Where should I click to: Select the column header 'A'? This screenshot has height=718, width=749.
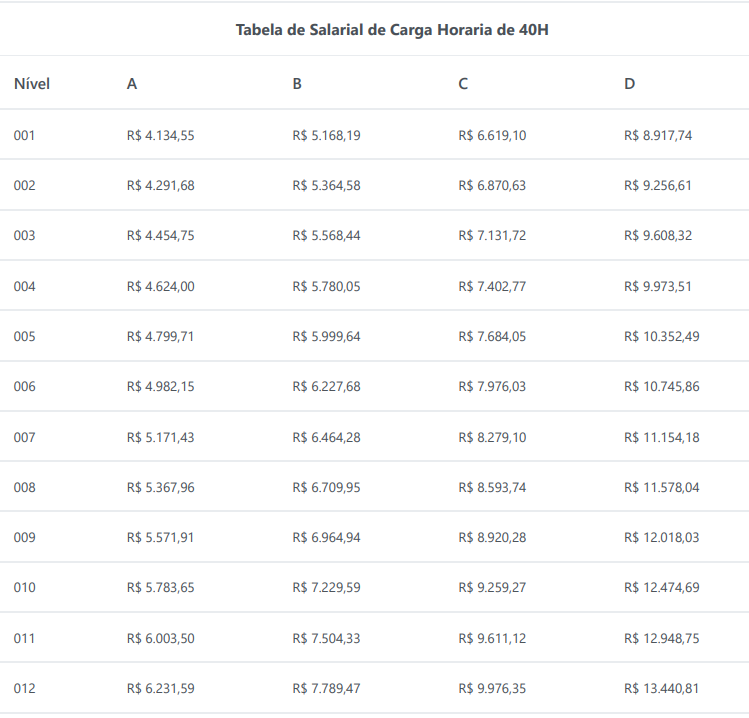132,84
